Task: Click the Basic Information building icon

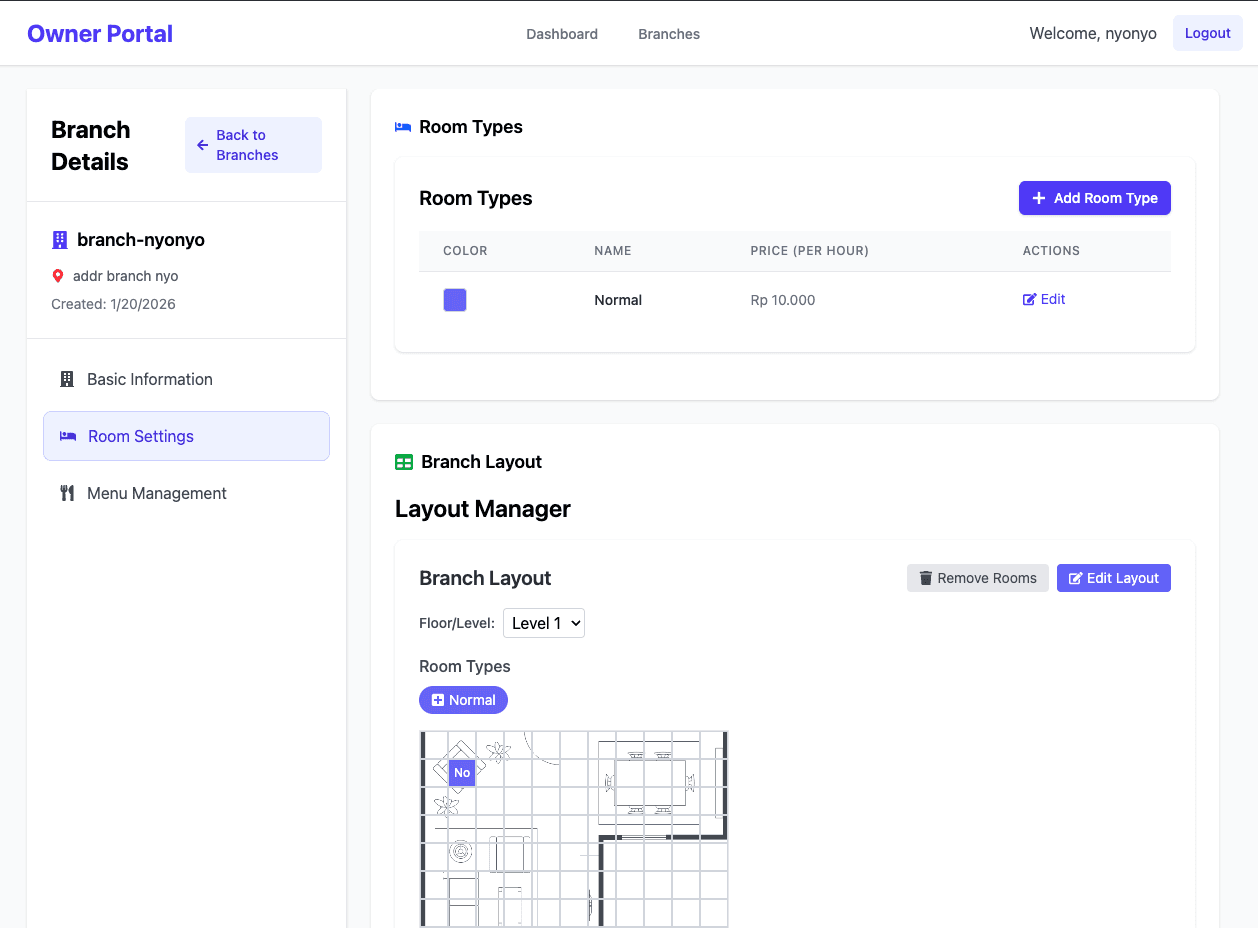Action: (x=66, y=379)
